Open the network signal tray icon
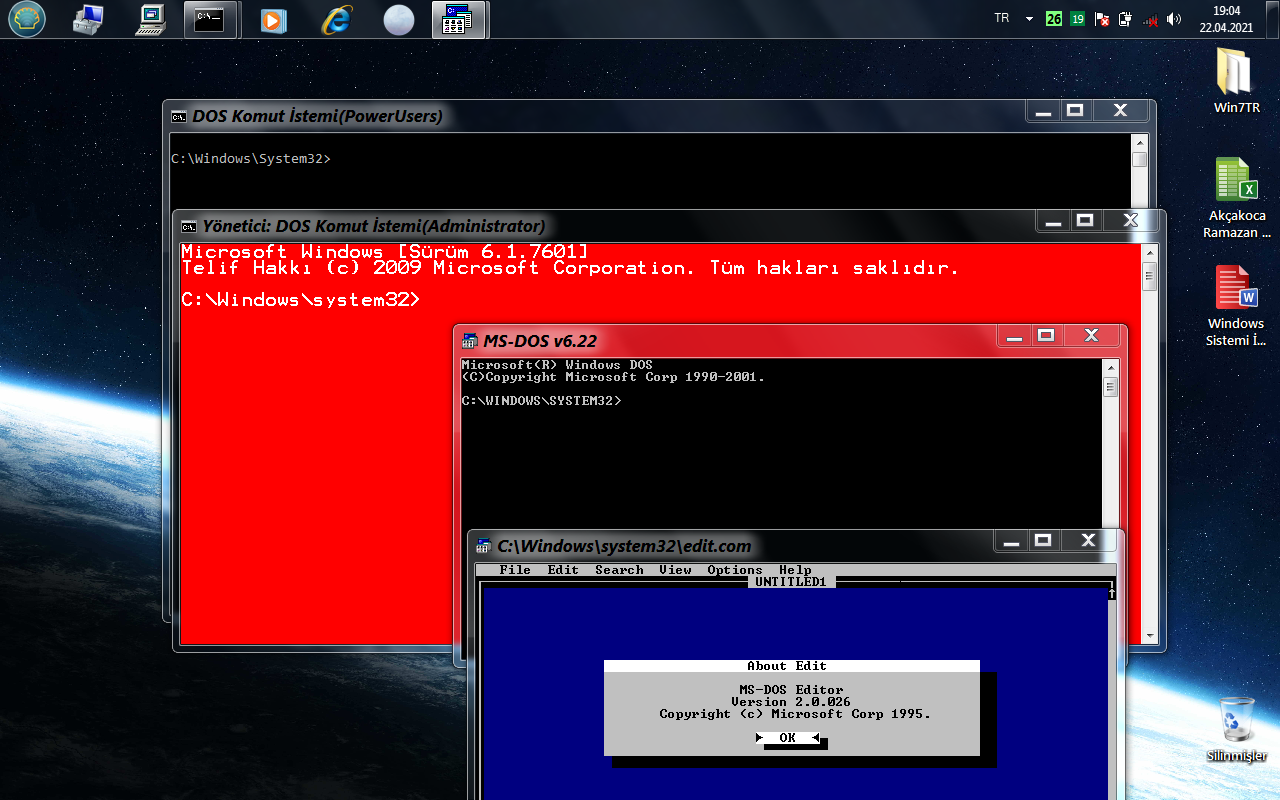 point(1150,18)
